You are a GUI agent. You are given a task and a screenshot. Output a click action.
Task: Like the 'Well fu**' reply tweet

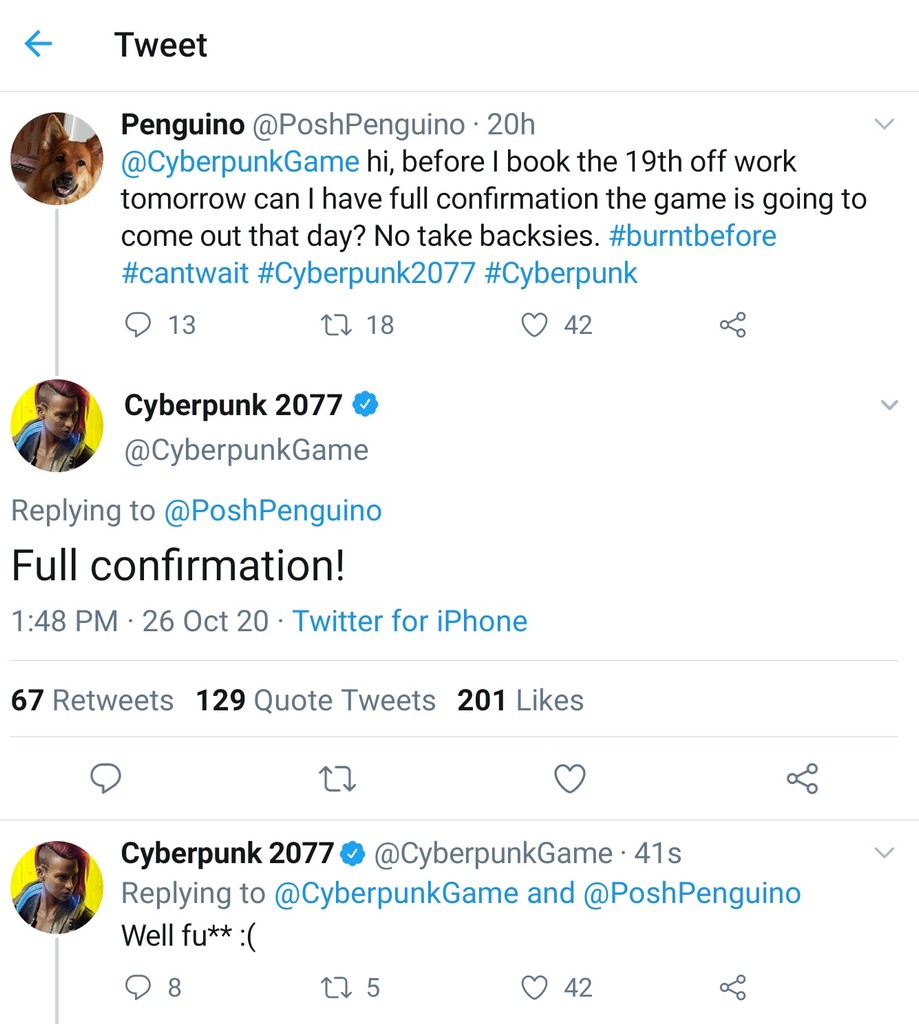[537, 988]
